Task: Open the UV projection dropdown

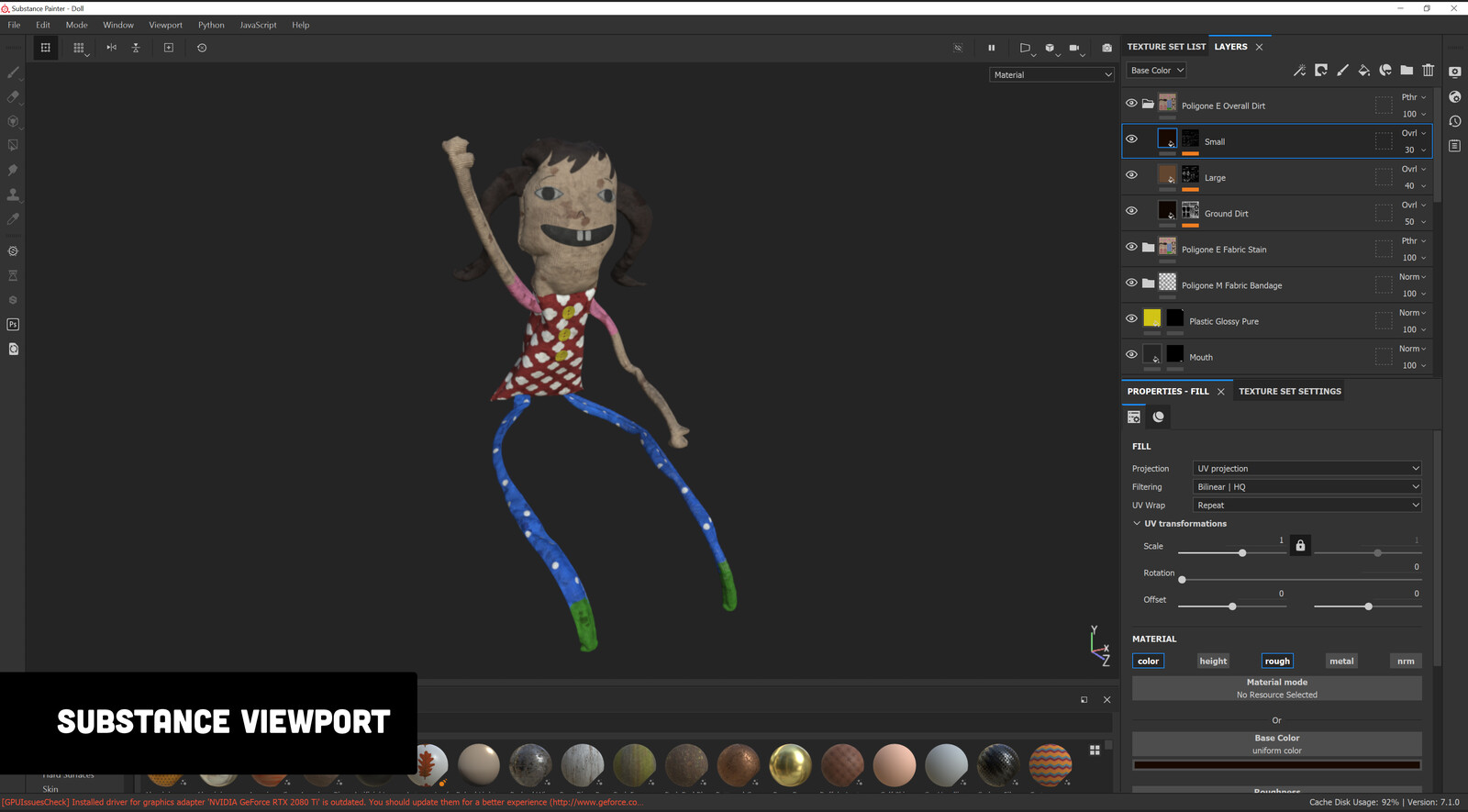Action: click(1307, 468)
